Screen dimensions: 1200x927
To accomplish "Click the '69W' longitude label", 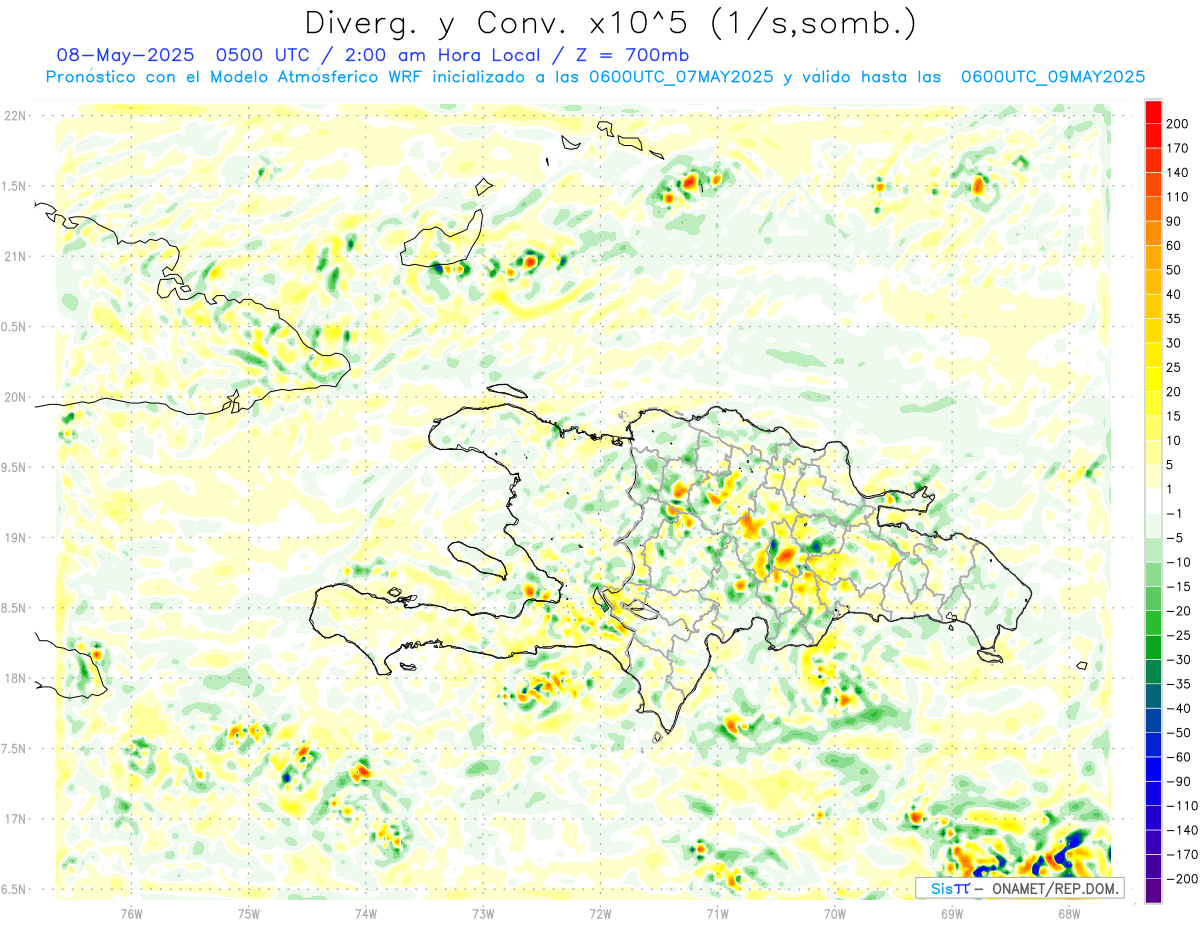I will pos(952,914).
